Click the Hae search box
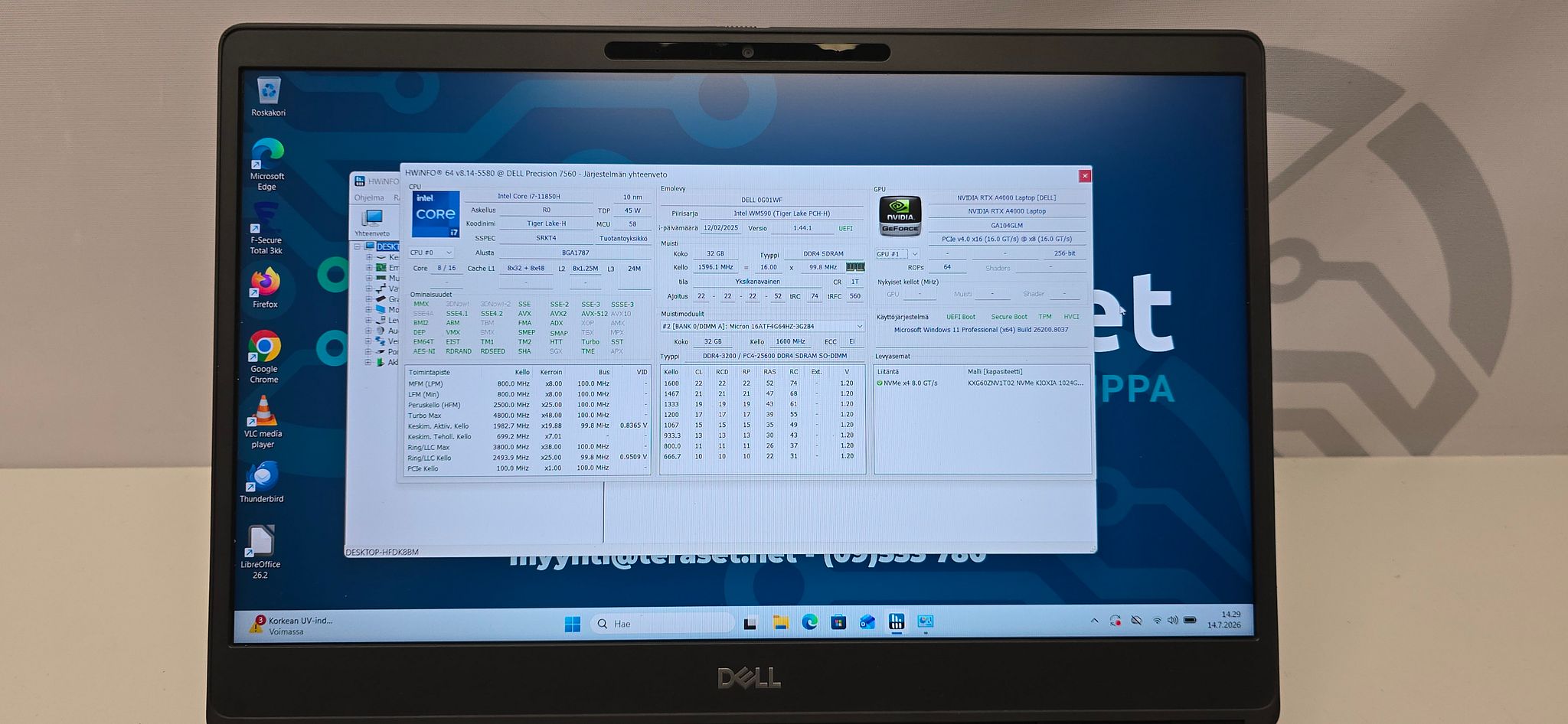The width and height of the screenshot is (1568, 724). [x=662, y=624]
